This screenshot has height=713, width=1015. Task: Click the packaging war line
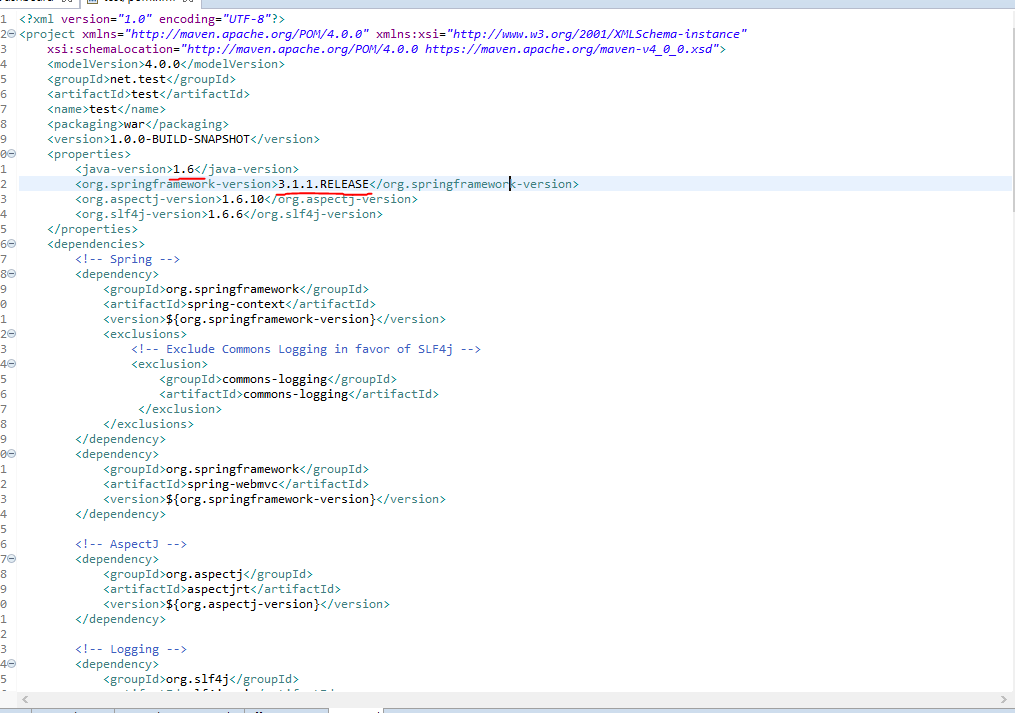point(138,124)
